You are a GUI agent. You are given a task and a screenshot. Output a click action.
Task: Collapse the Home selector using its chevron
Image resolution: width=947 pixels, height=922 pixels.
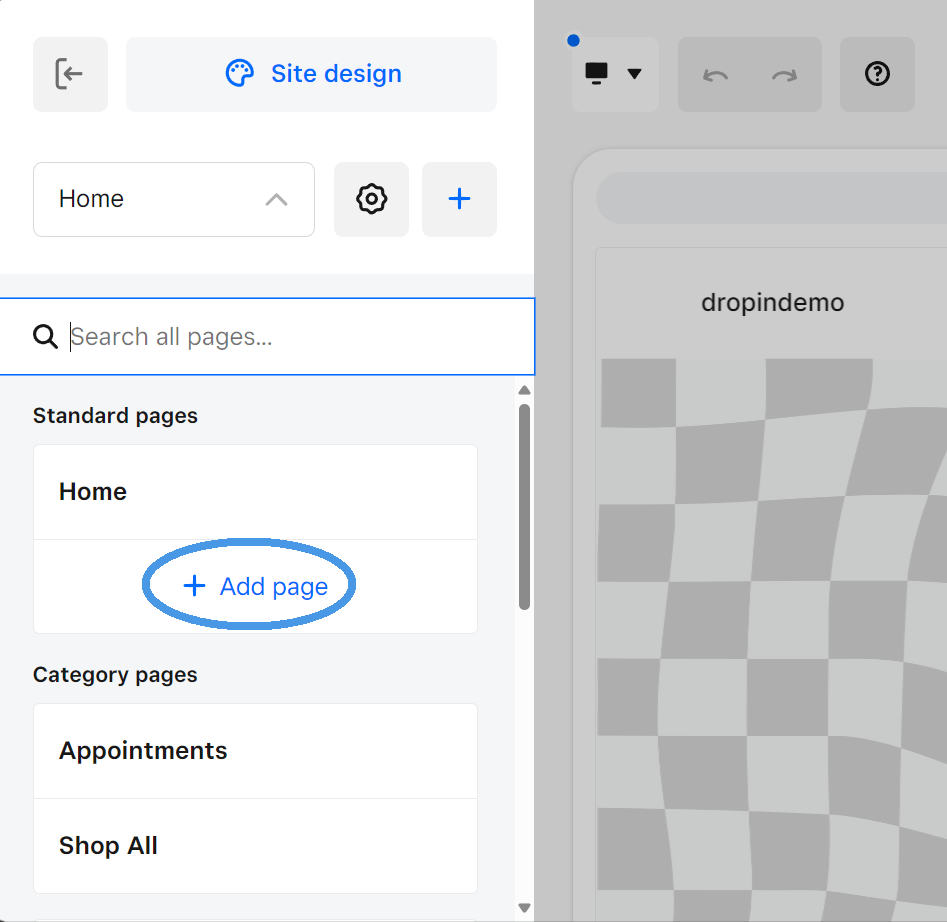point(276,199)
